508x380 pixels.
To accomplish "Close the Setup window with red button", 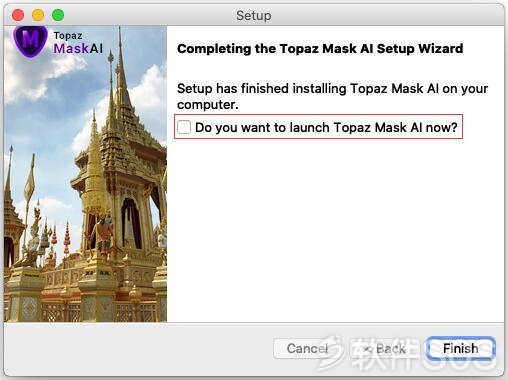I will click(x=18, y=15).
